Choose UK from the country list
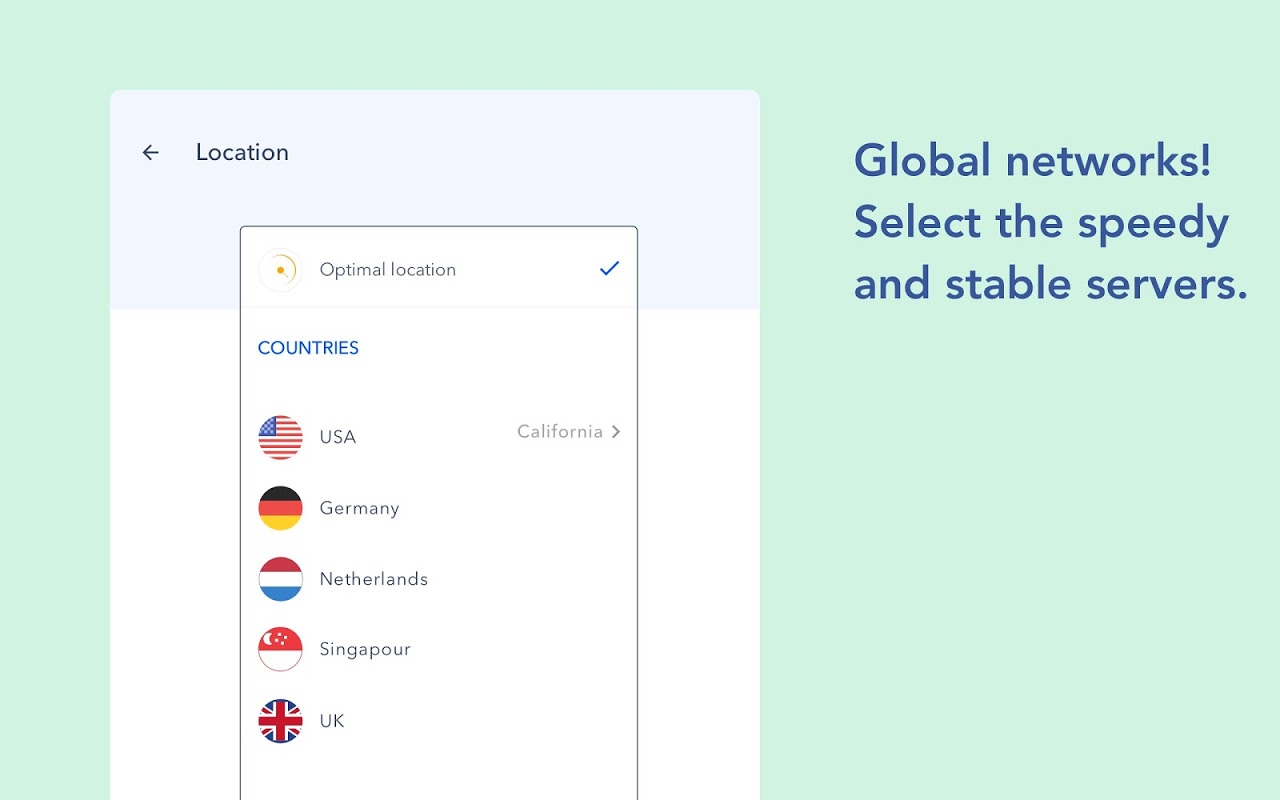This screenshot has width=1280, height=800. coord(439,721)
